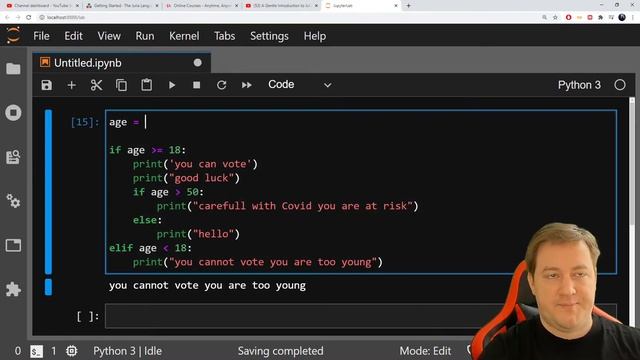Screen dimensions: 640x360
Task: Open the Edit menu
Action: (73, 36)
